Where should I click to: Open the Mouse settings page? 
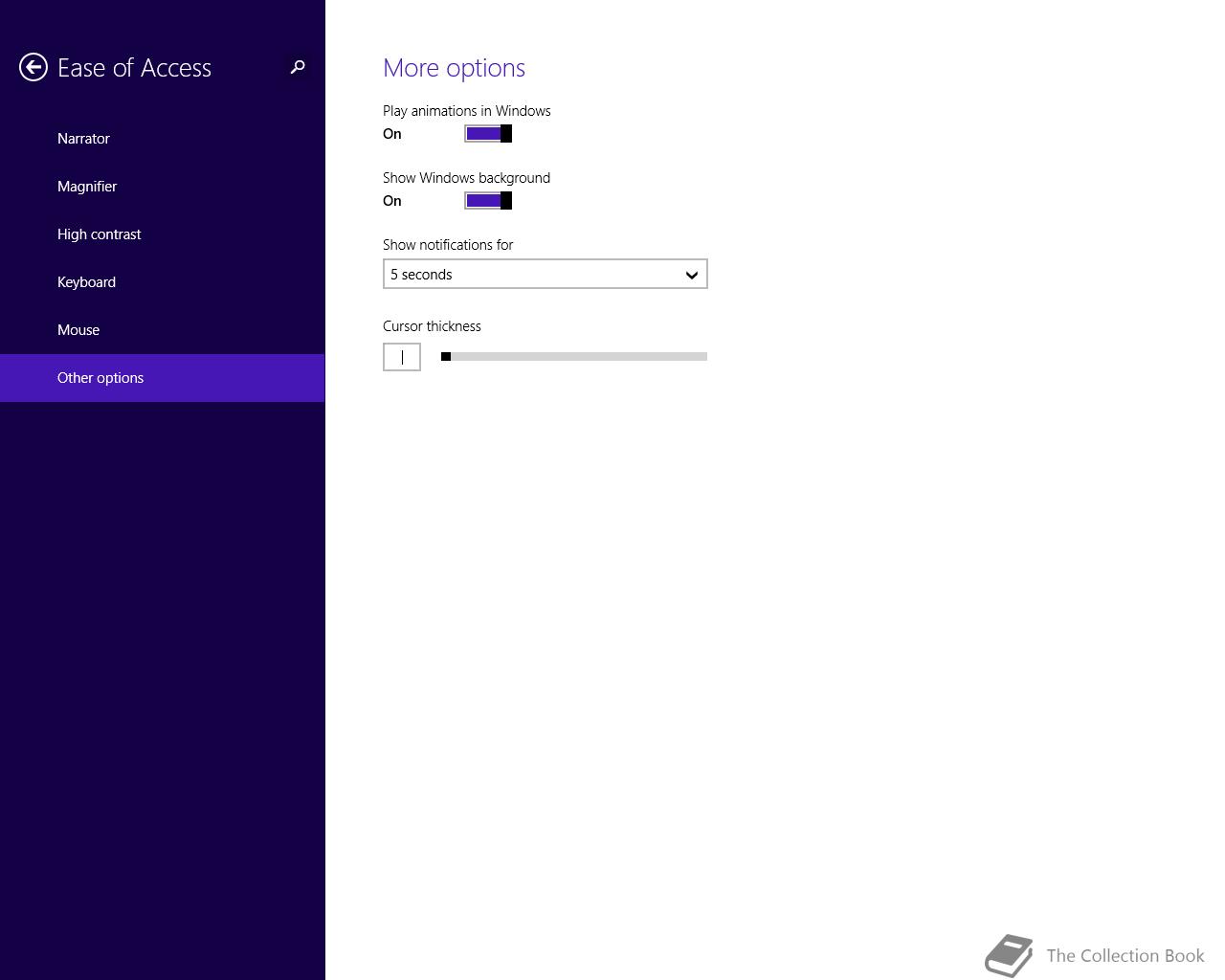pos(163,330)
